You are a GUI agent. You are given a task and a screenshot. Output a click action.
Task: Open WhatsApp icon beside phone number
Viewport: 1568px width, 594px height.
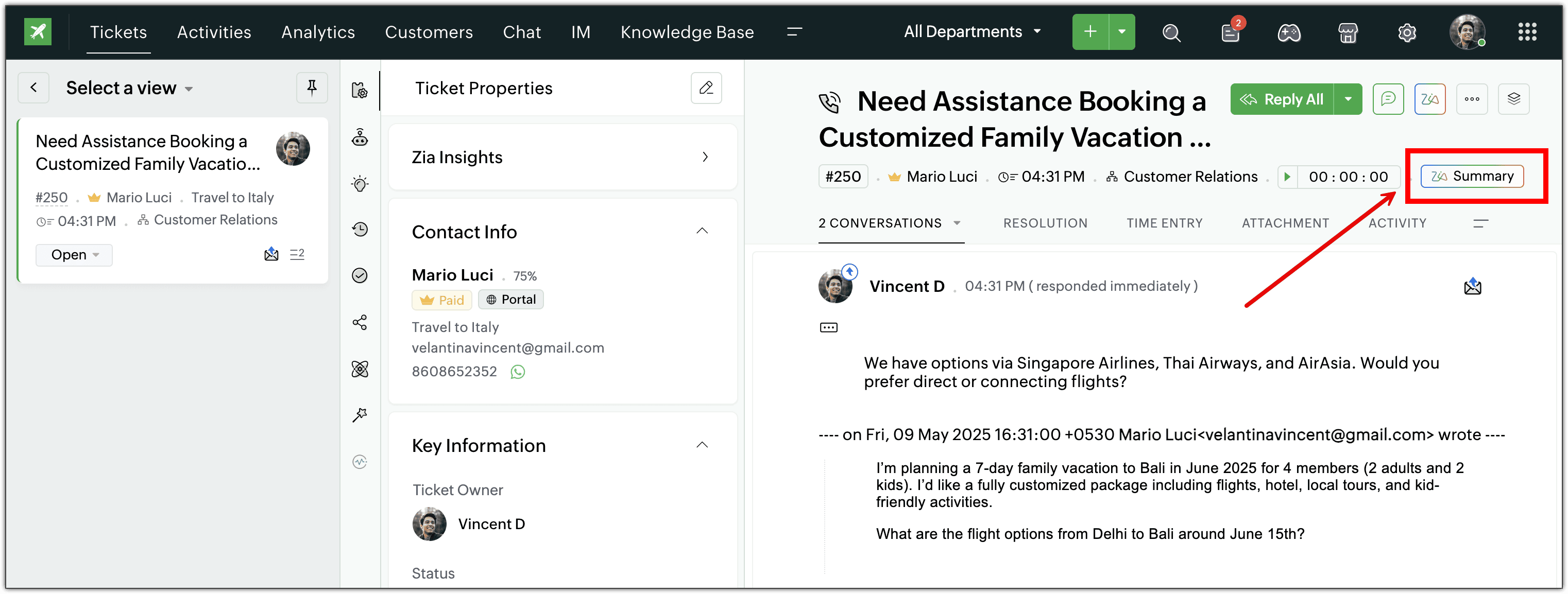pos(517,372)
